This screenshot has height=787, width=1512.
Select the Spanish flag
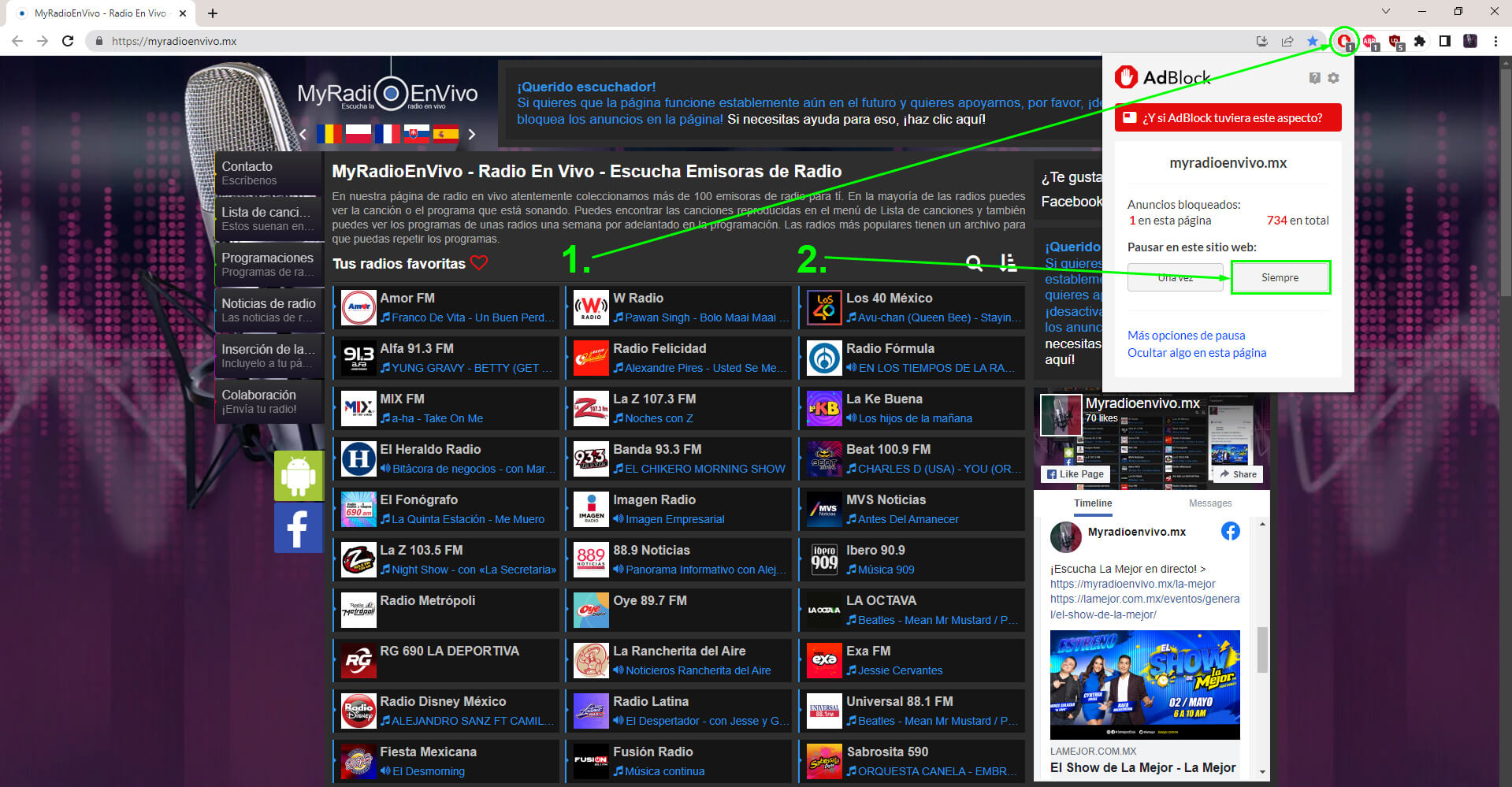445,134
